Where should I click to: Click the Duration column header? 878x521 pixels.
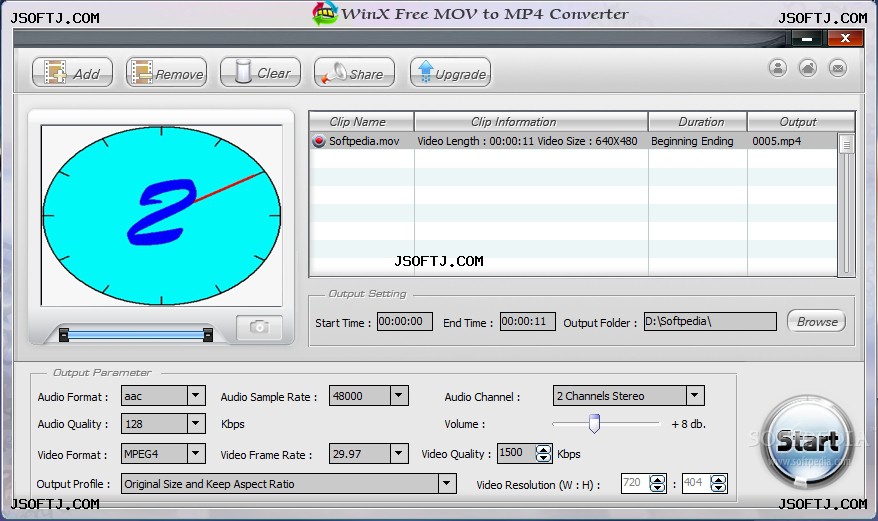698,122
